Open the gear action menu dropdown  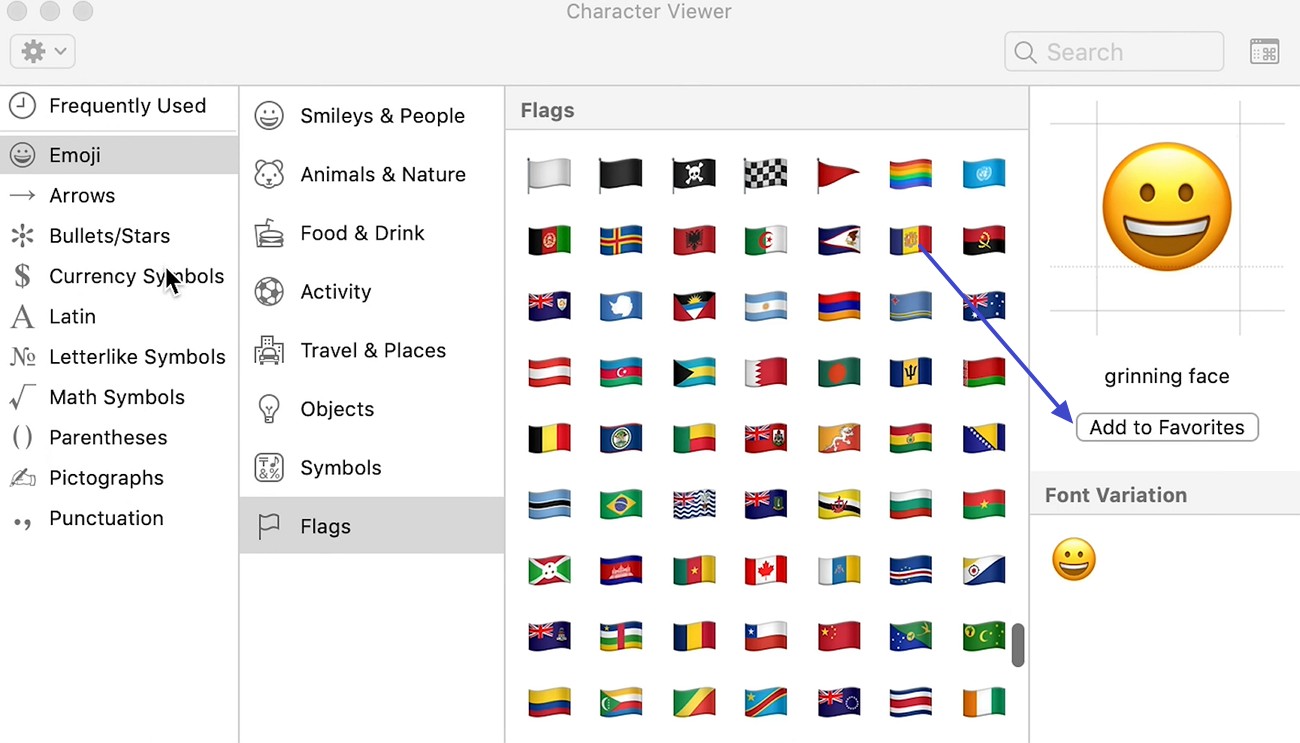pos(42,51)
